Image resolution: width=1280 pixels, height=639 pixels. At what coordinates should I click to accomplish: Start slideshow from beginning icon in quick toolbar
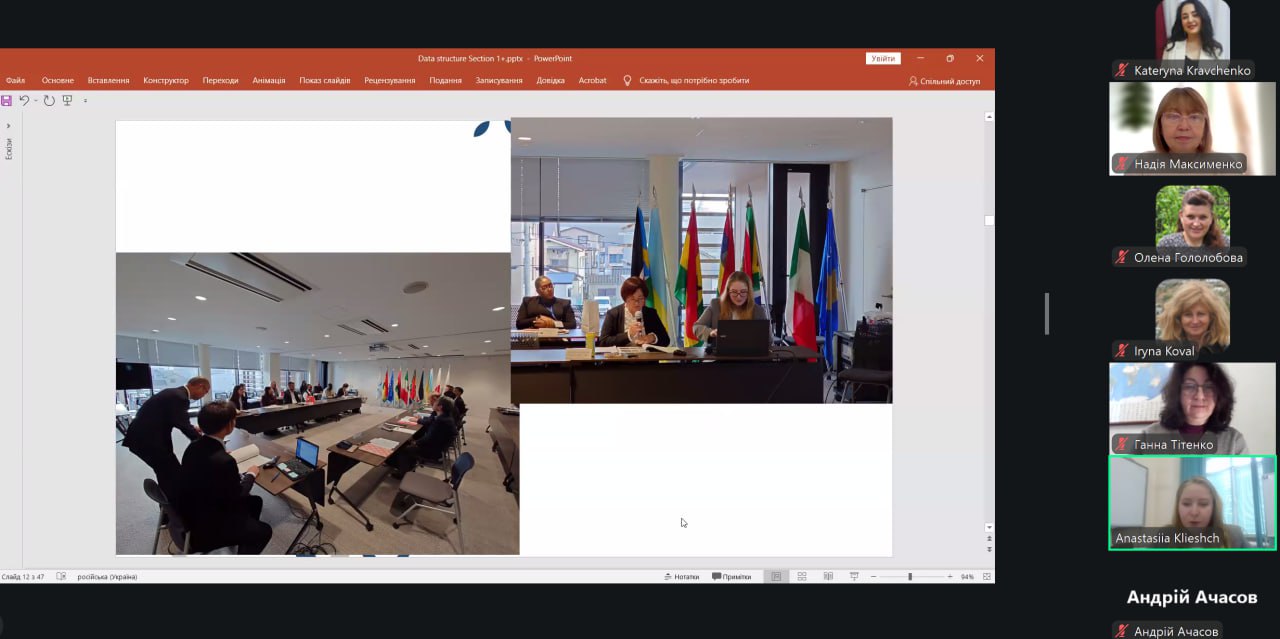tap(67, 101)
